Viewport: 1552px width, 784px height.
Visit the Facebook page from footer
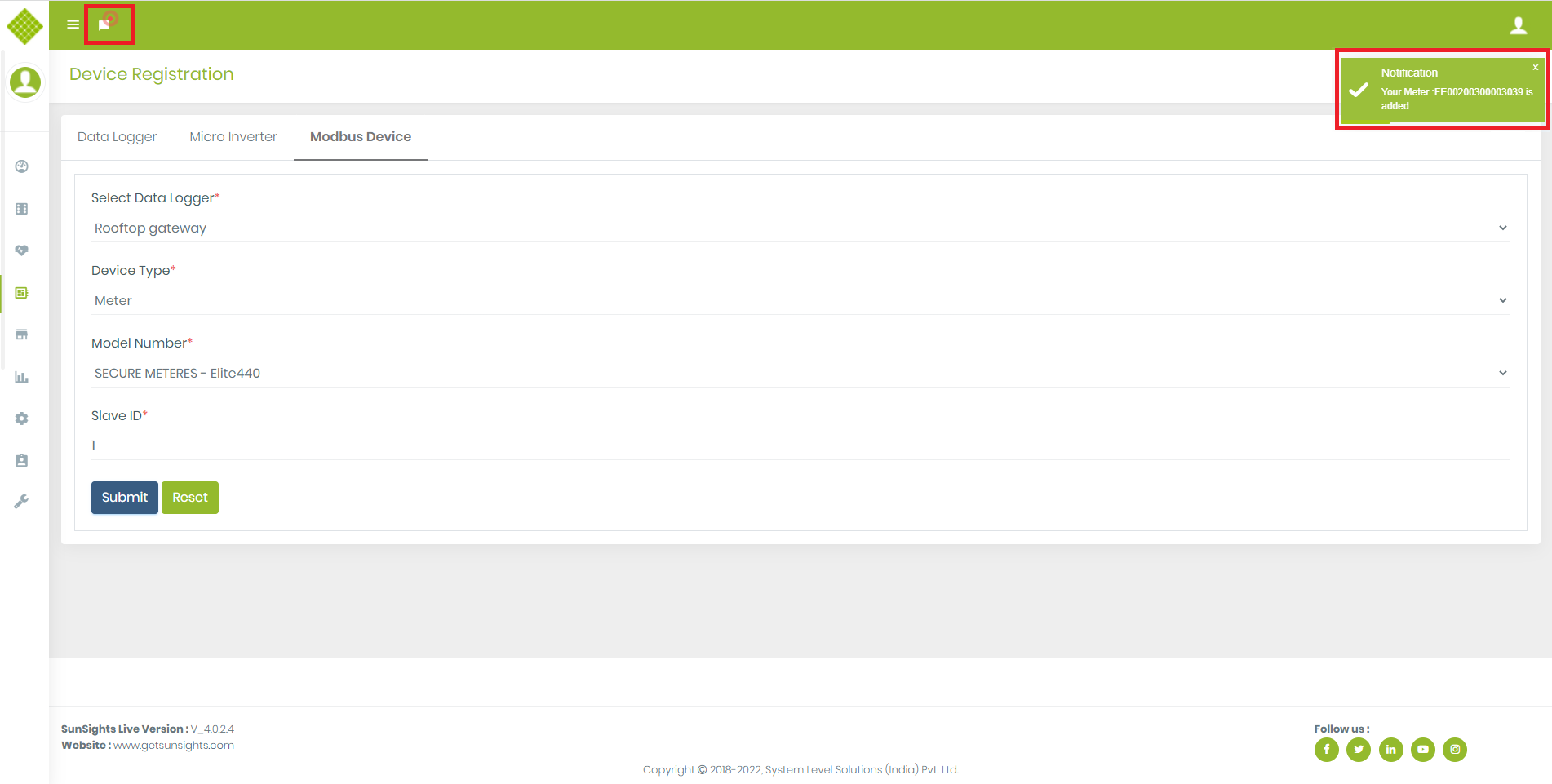(1326, 749)
